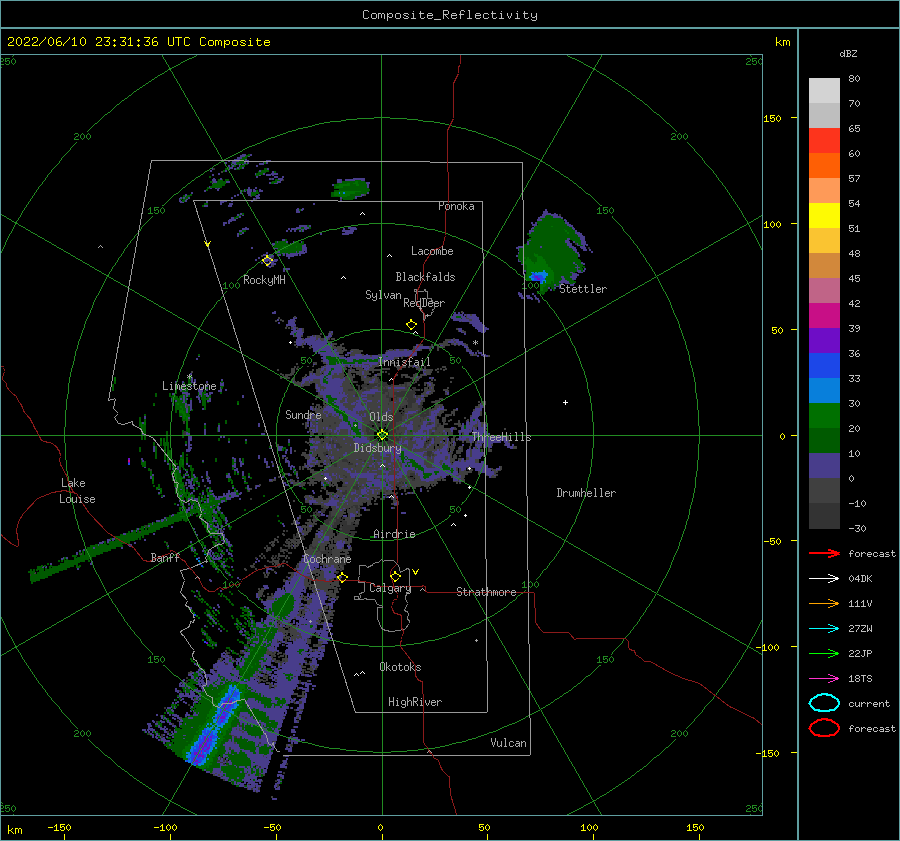Click the Strathmore town label
This screenshot has height=841, width=900.
486,592
